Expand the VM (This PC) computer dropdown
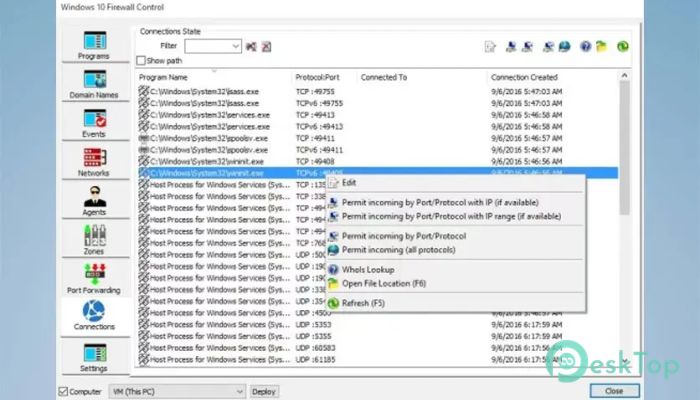 pos(177,392)
